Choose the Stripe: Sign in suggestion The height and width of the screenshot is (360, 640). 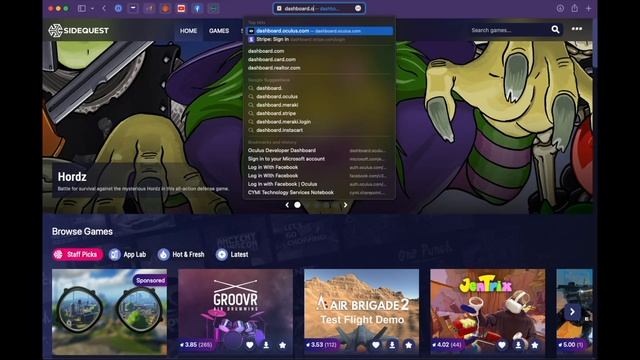click(319, 39)
